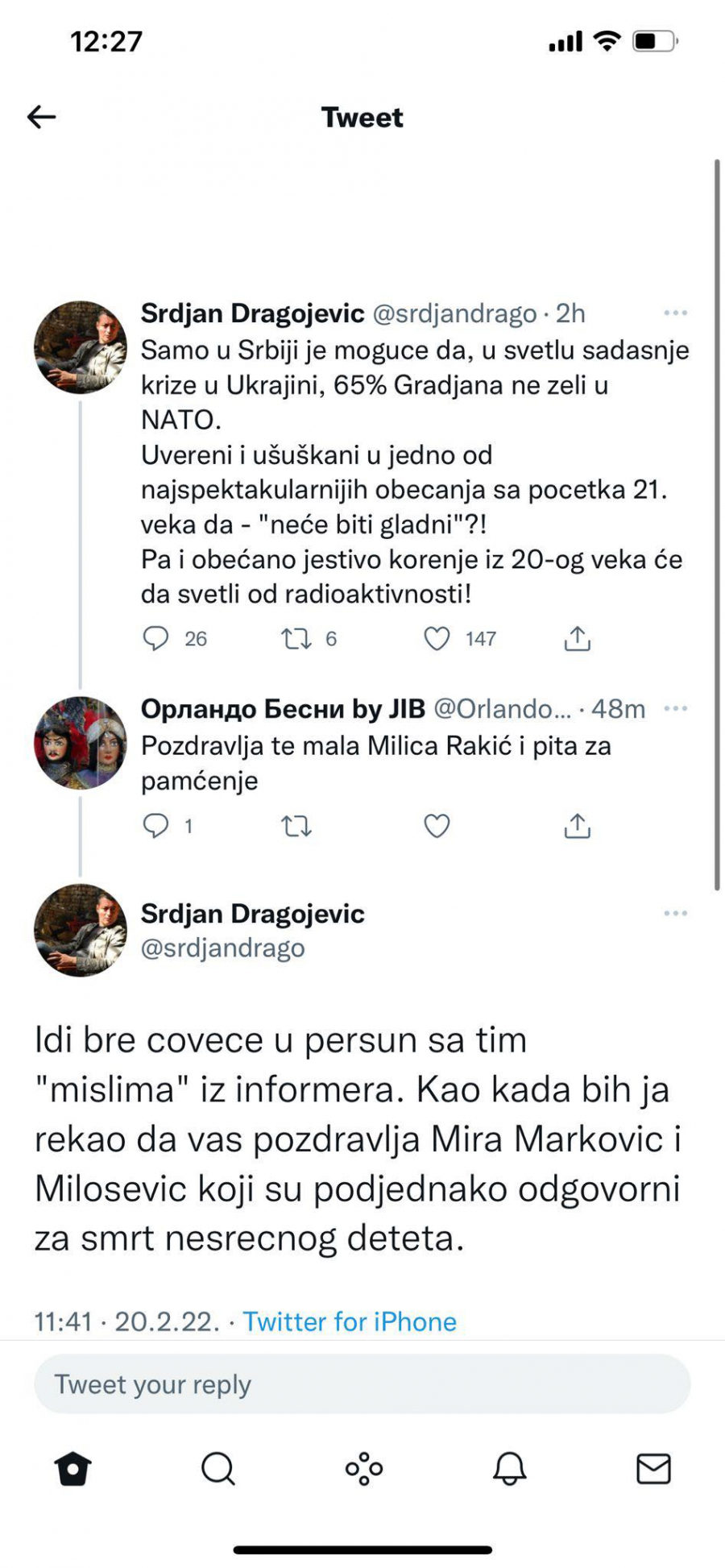Open the Search tab
Image resolution: width=725 pixels, height=1568 pixels.
point(217,1469)
